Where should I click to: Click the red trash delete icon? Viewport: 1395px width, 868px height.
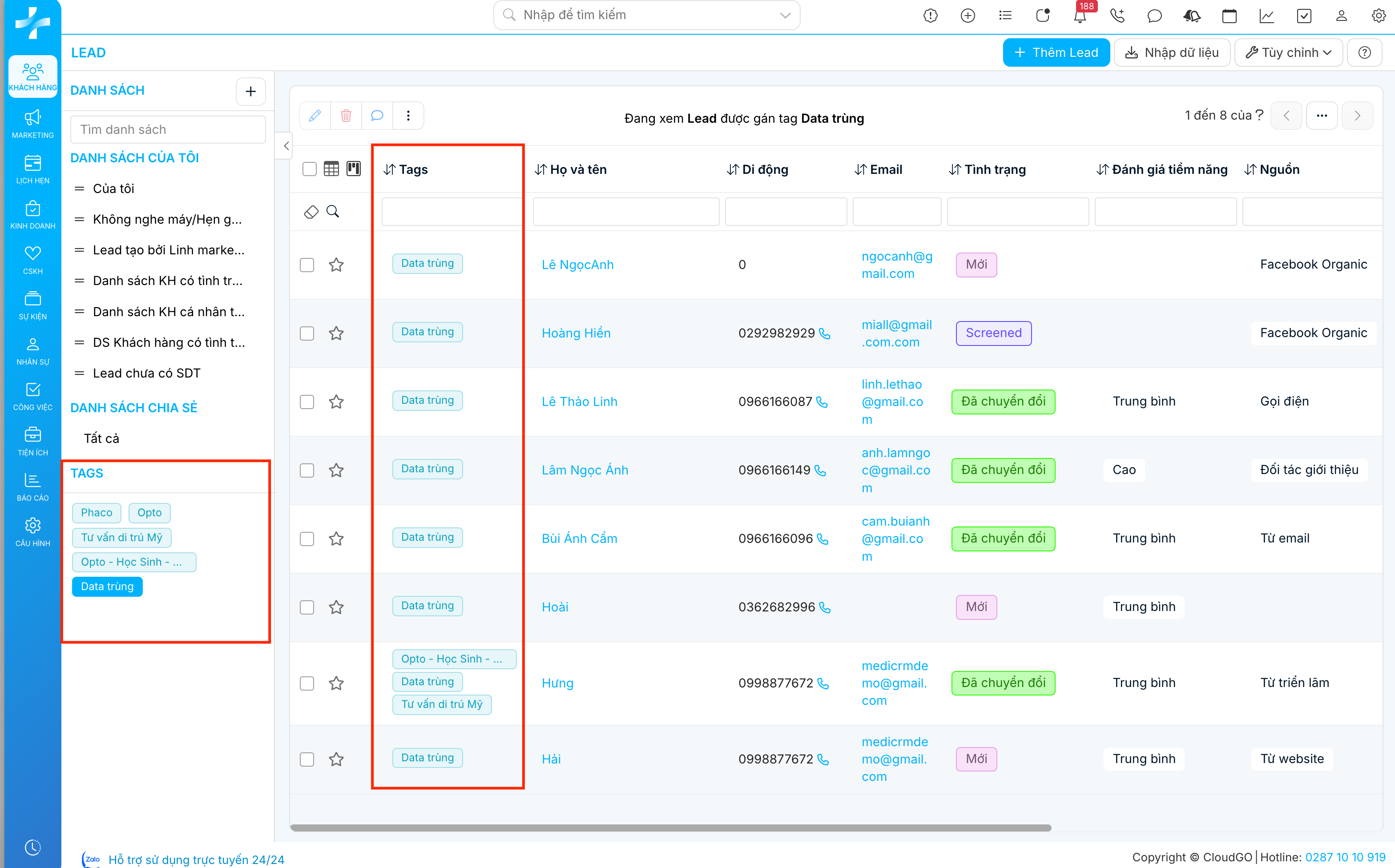[346, 116]
